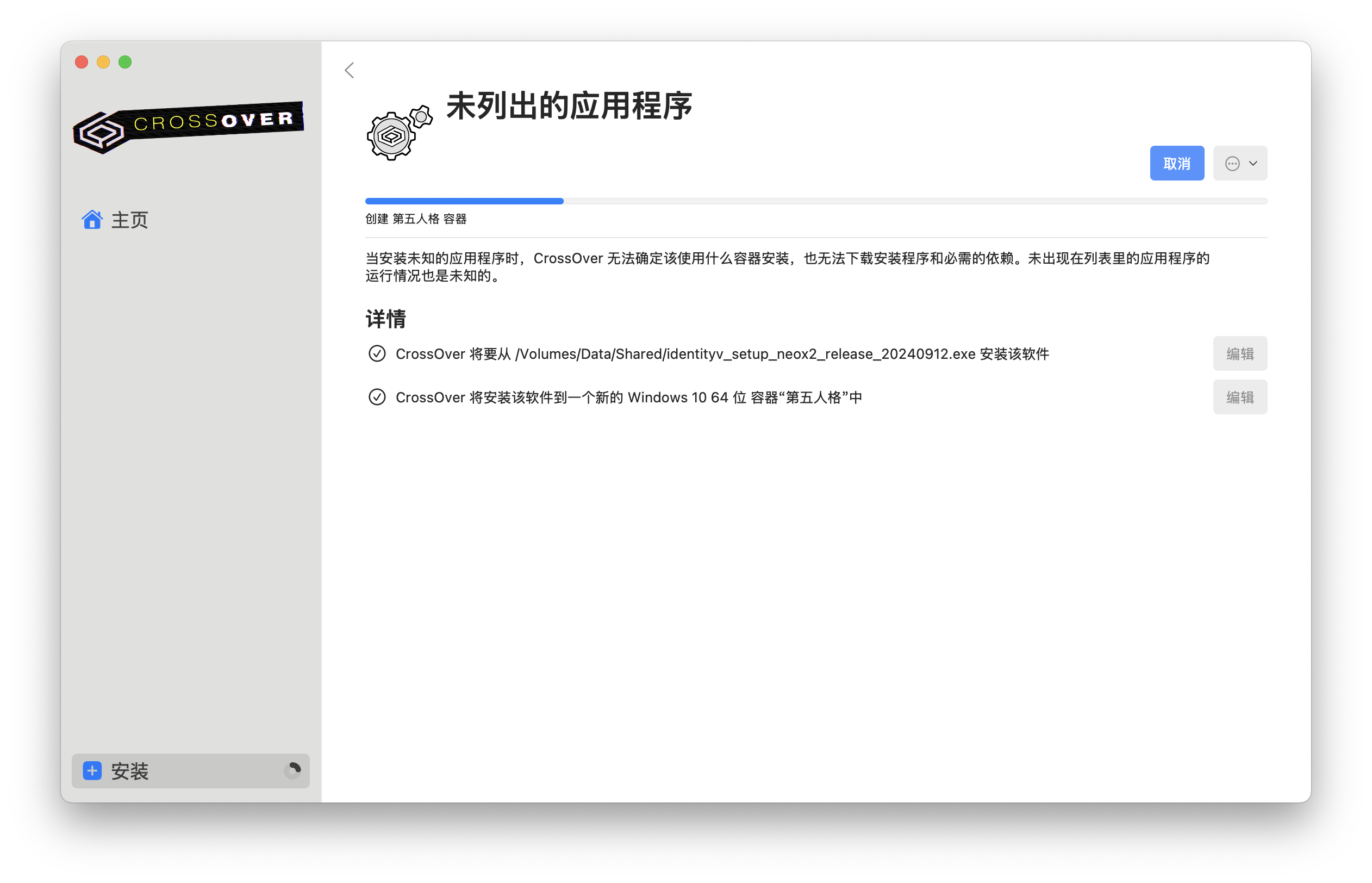Click the checkmark beside Windows 10 container row
This screenshot has width=1372, height=883.
[377, 397]
